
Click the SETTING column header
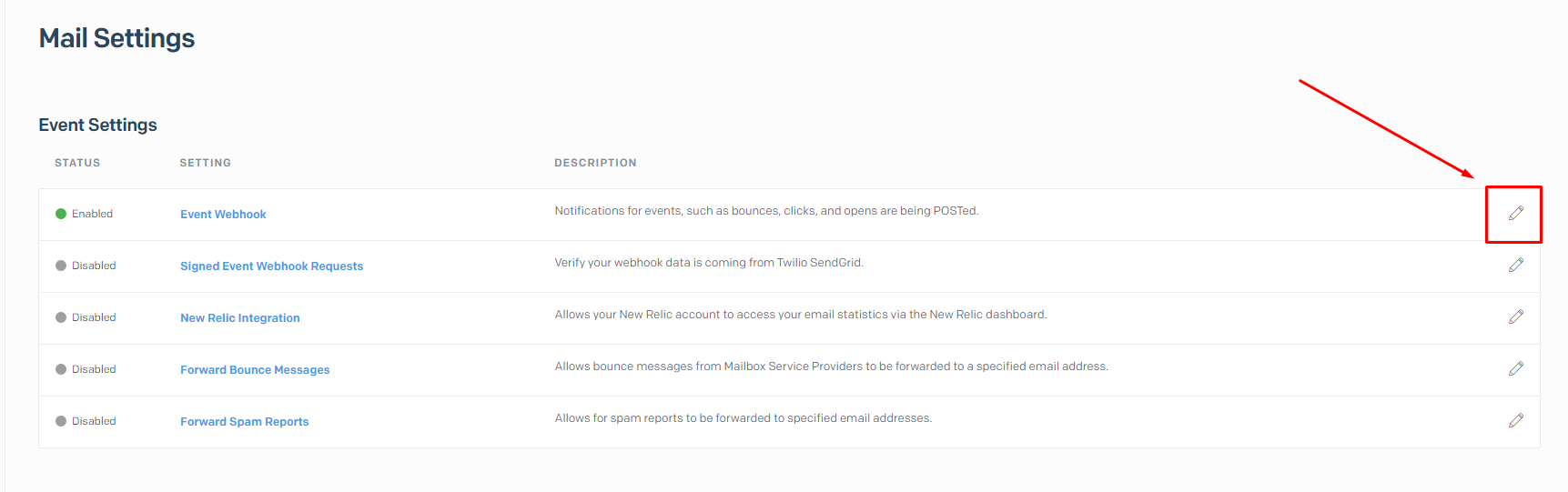(x=206, y=163)
